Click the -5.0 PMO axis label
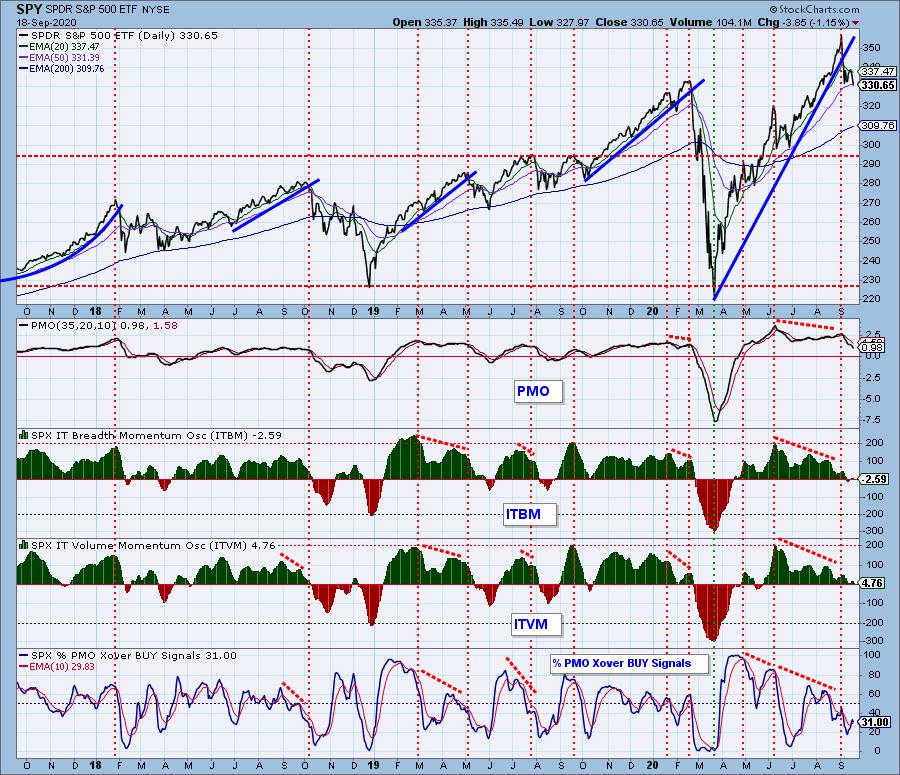This screenshot has width=900, height=775. click(x=872, y=398)
